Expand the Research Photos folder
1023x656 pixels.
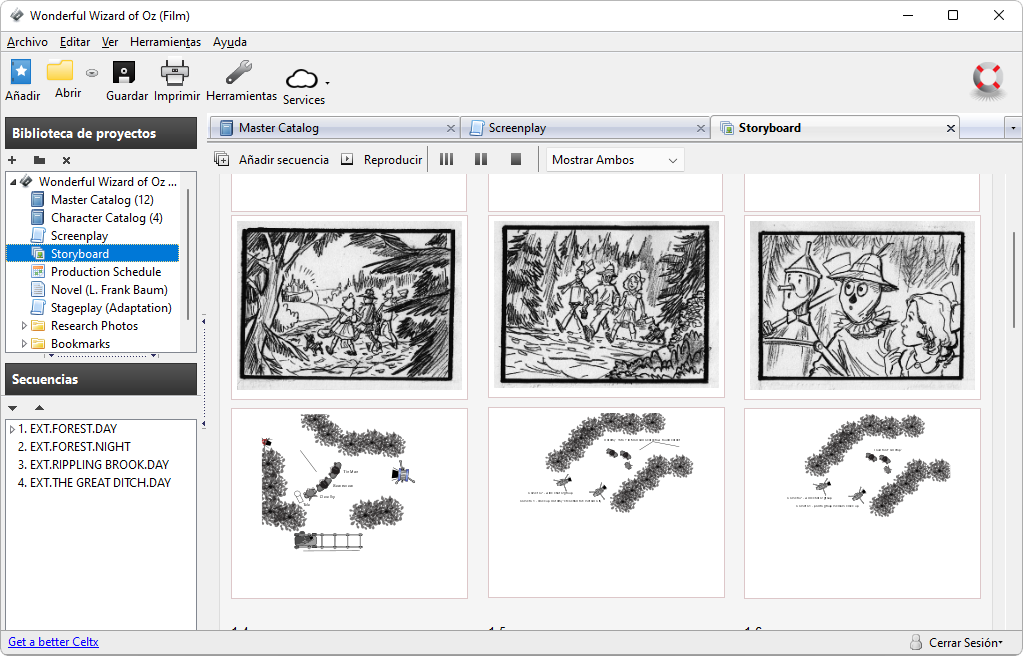pyautogui.click(x=25, y=326)
